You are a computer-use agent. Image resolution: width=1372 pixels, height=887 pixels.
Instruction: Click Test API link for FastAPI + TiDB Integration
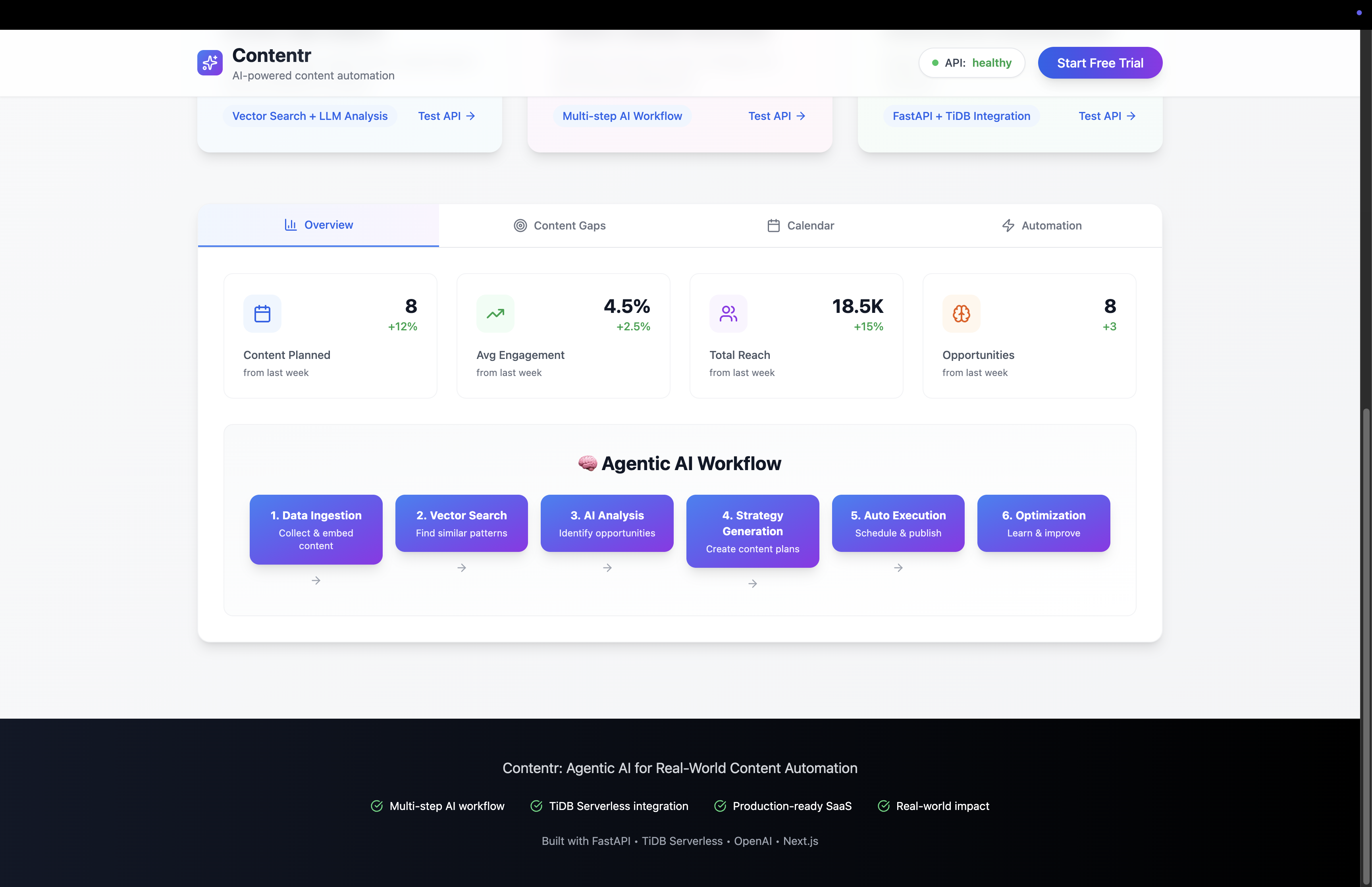1106,116
